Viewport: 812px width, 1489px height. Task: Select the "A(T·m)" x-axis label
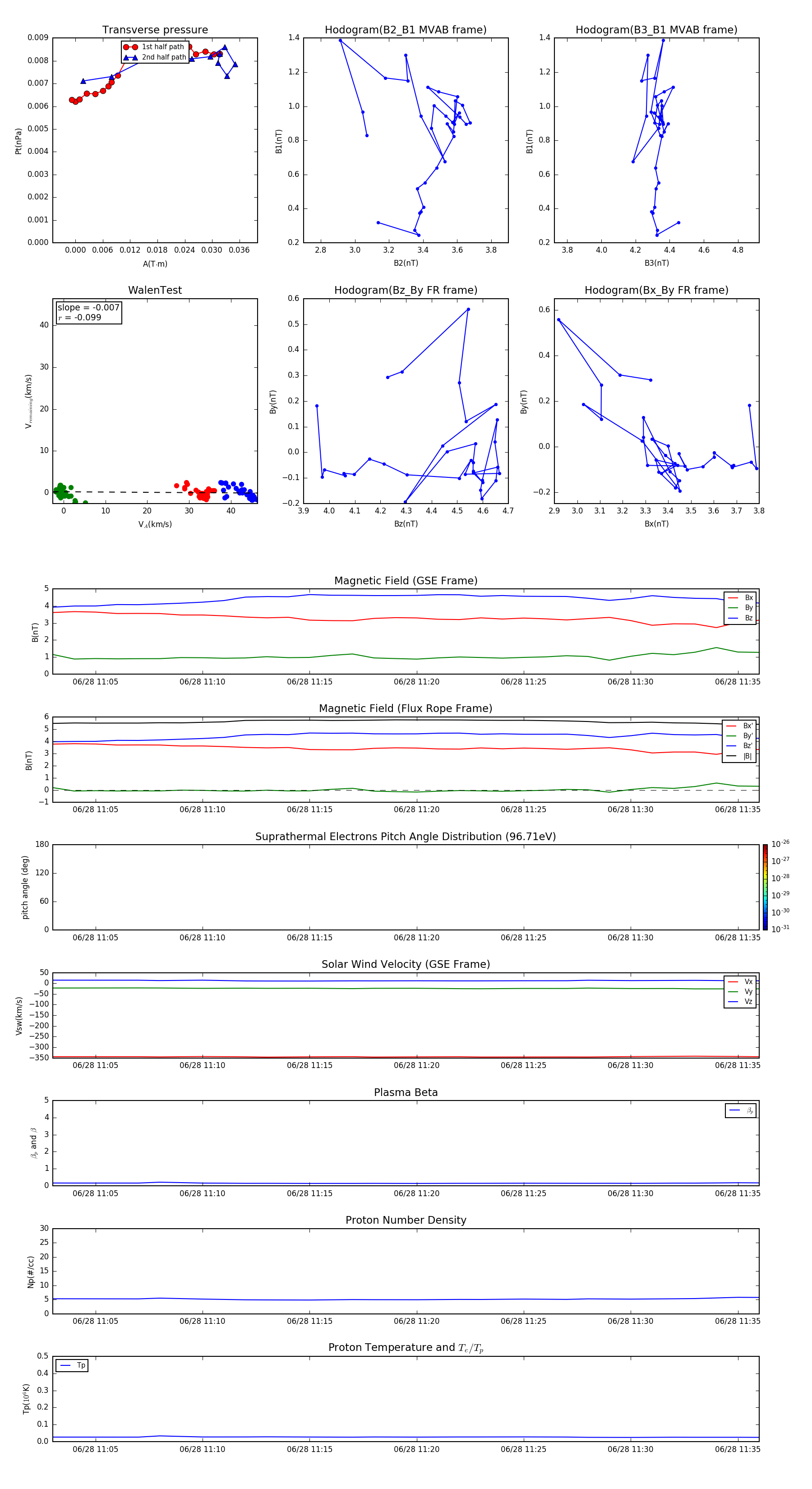click(x=155, y=264)
